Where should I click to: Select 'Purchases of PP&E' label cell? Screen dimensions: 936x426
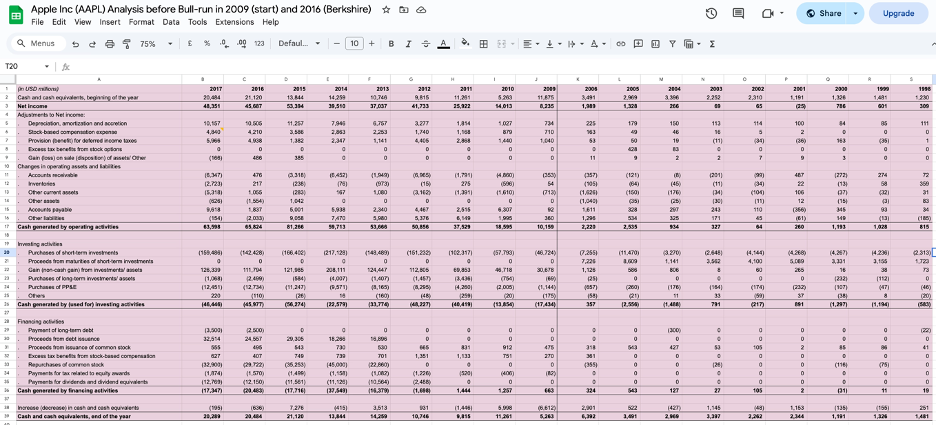(98, 287)
